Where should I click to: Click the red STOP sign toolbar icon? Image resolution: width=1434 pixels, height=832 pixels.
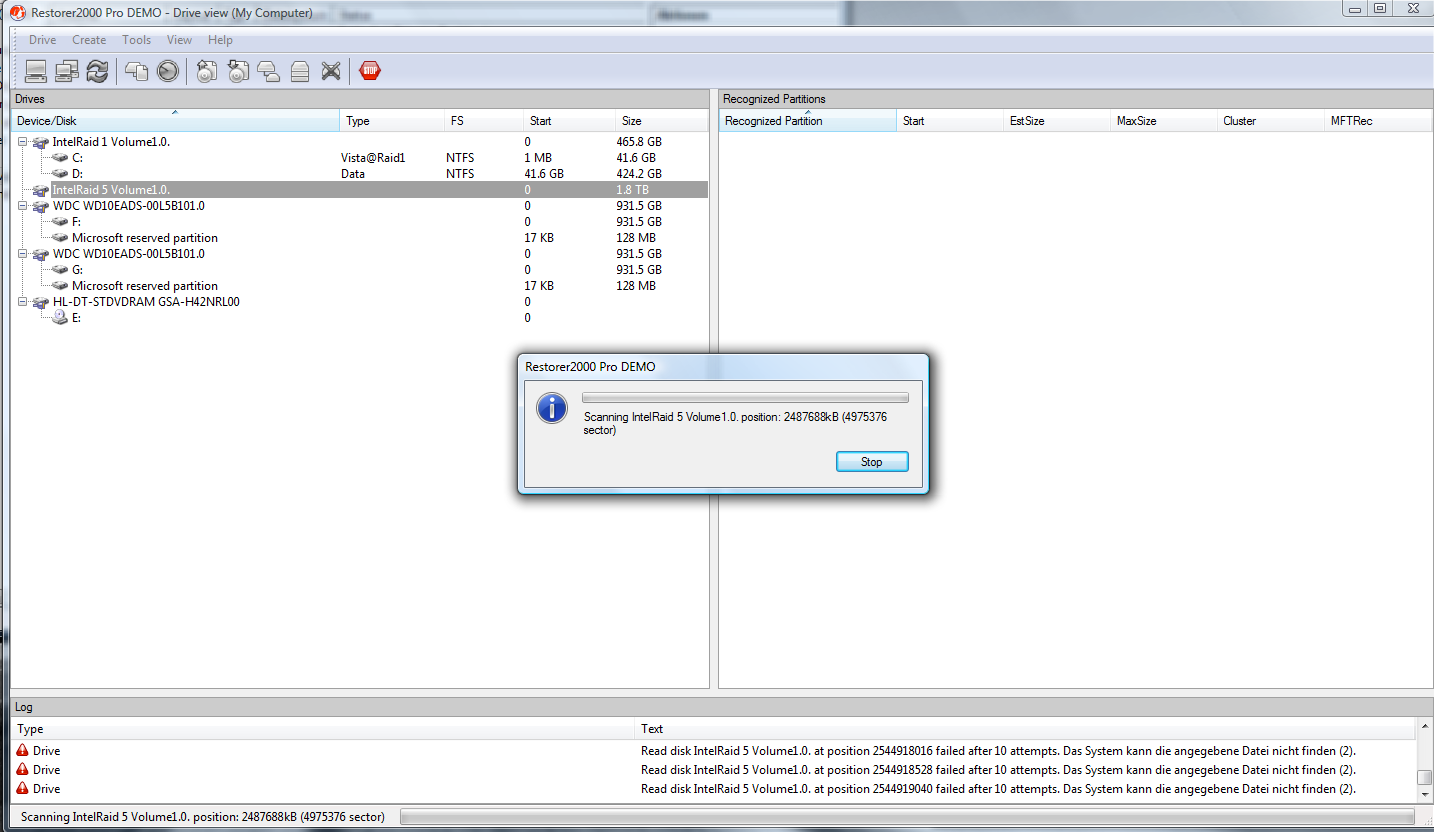370,71
